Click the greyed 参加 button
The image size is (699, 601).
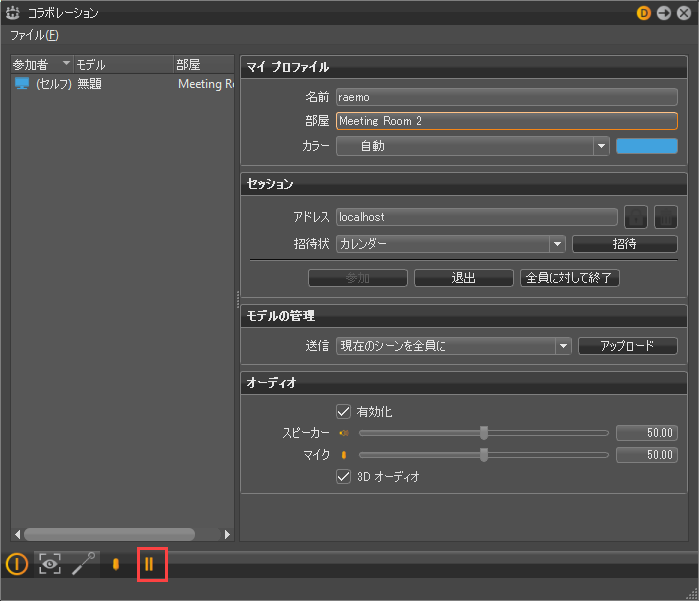click(358, 278)
